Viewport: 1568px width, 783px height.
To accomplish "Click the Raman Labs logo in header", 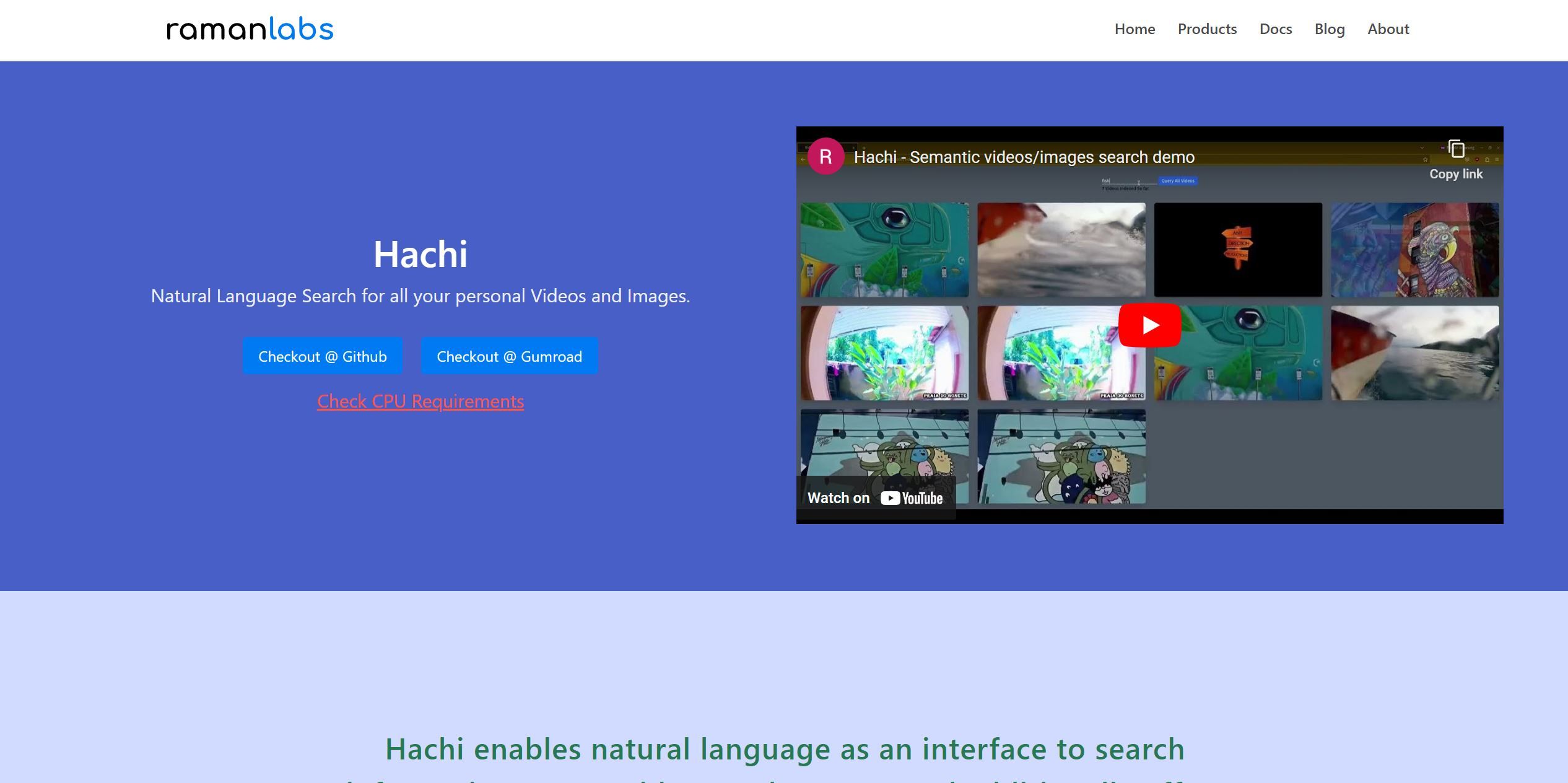I will point(250,28).
